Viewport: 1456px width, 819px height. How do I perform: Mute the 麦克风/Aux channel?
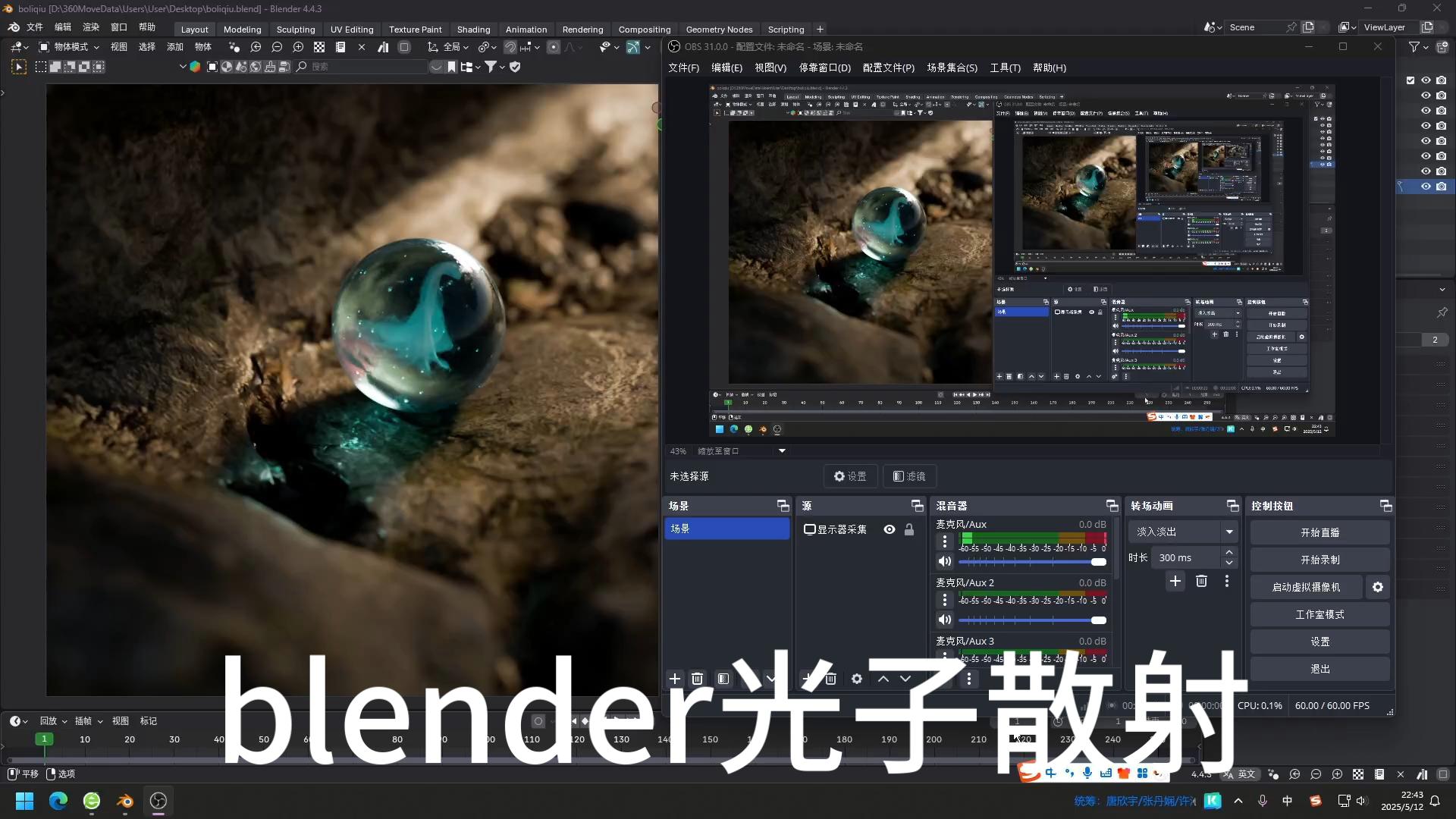tap(945, 562)
